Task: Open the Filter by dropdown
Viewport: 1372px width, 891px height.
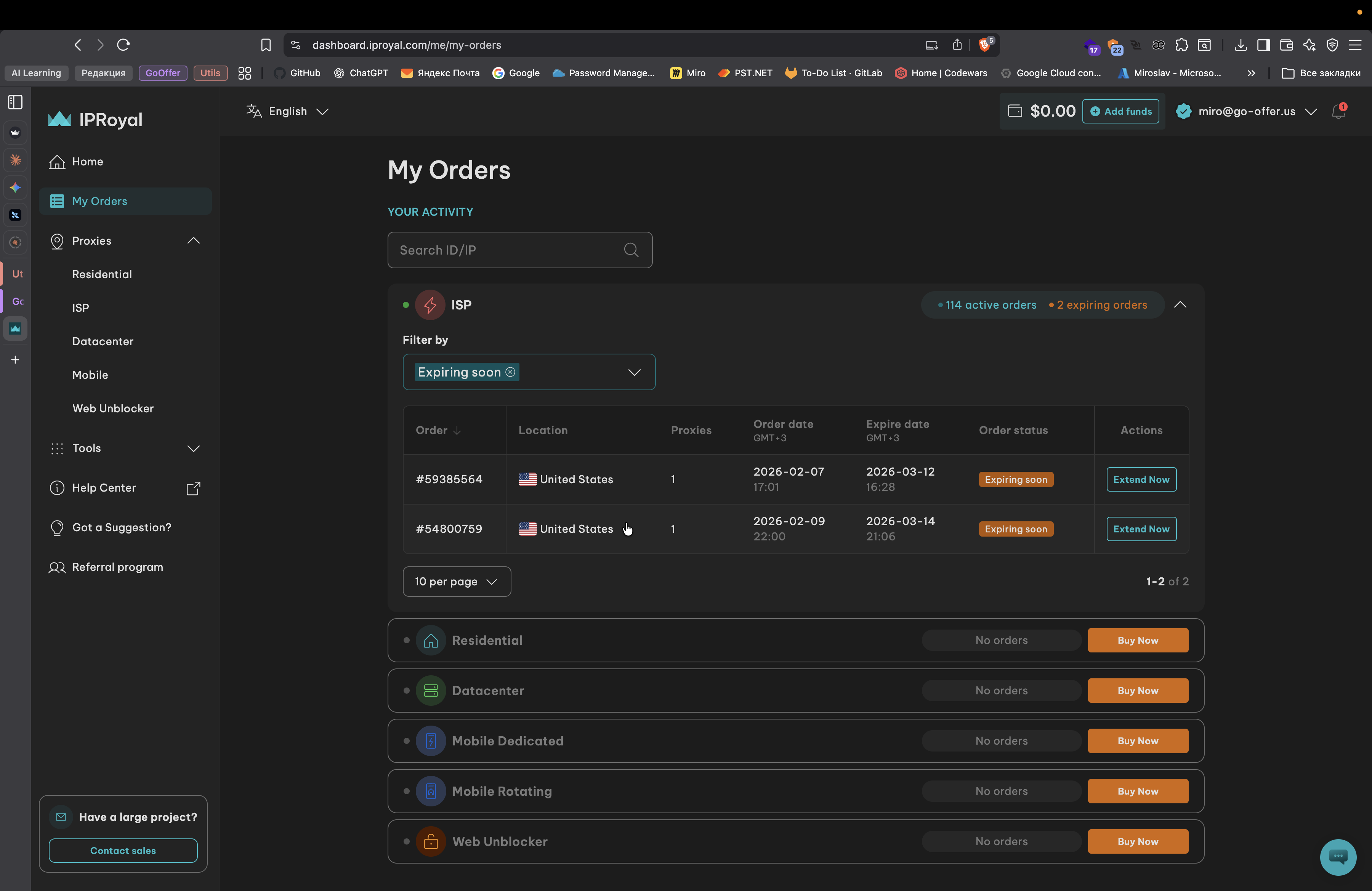Action: [634, 372]
